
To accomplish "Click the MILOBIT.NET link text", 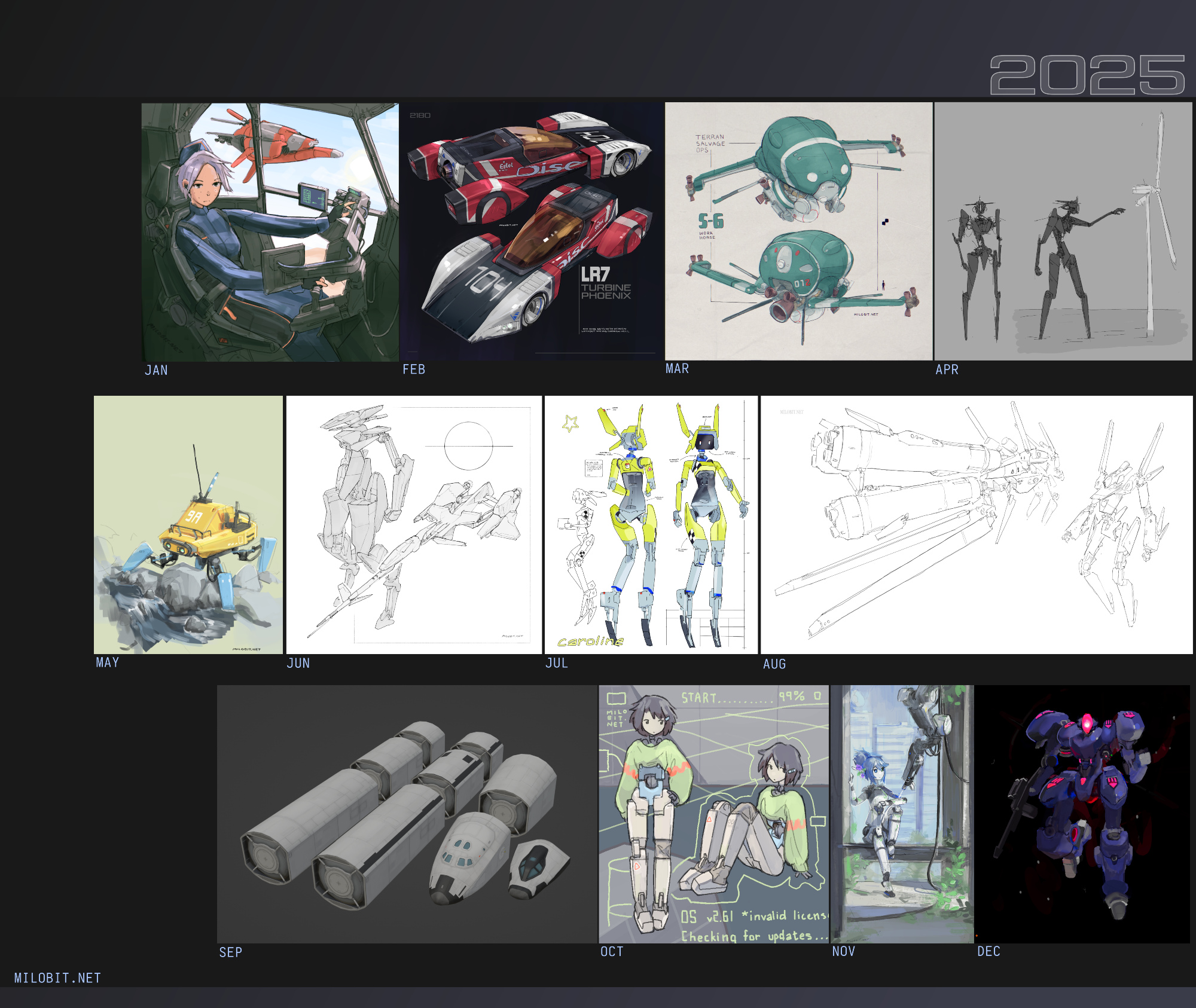I will (57, 978).
